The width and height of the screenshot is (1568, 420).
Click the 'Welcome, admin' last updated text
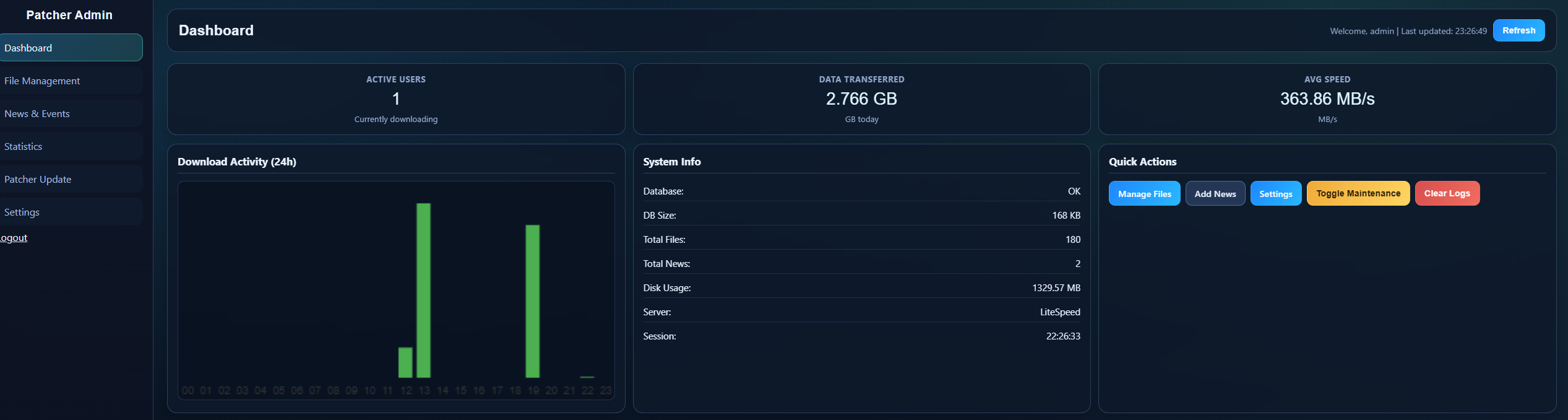[x=1408, y=31]
